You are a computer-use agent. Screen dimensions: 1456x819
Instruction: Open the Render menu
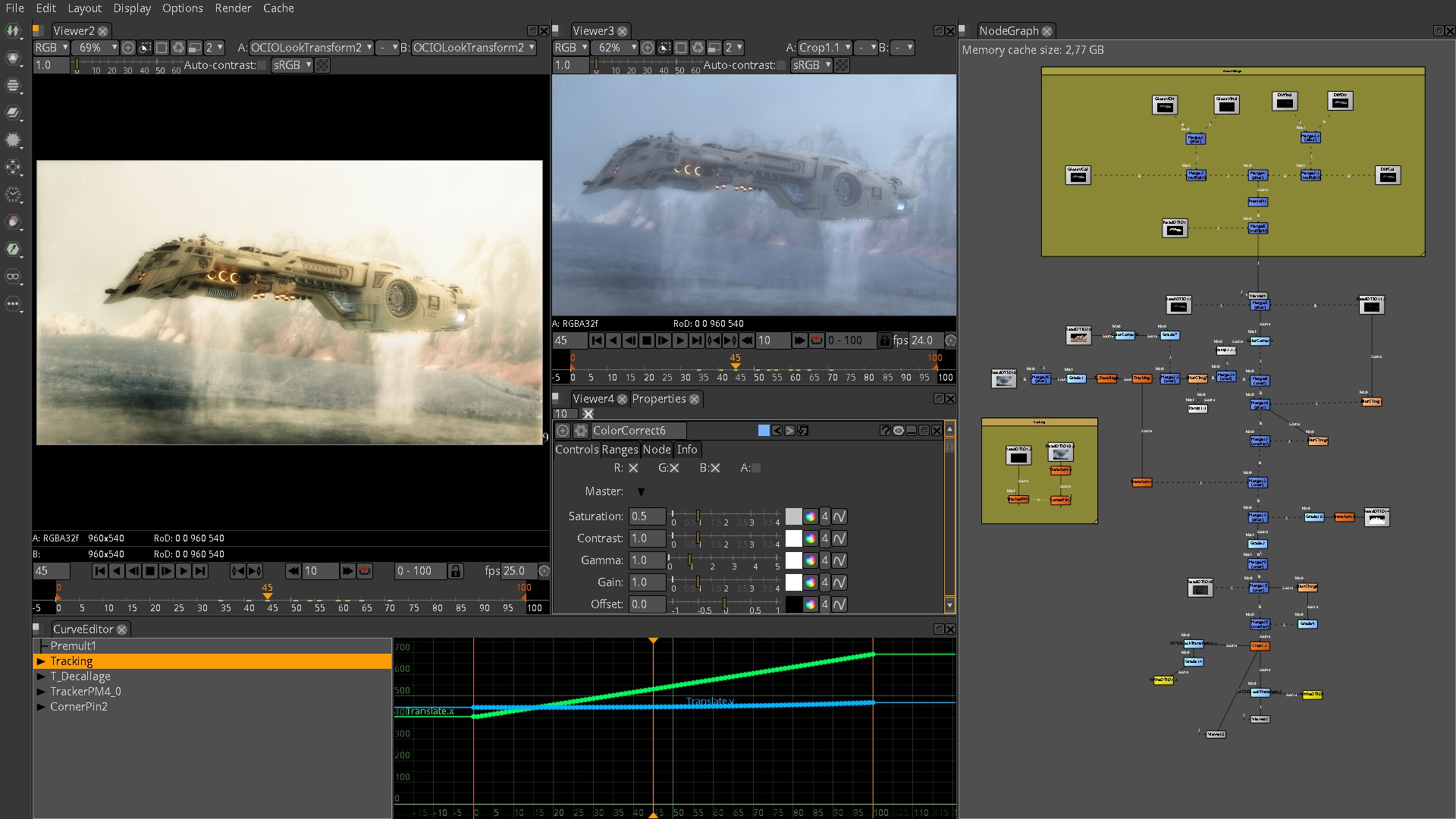(233, 8)
